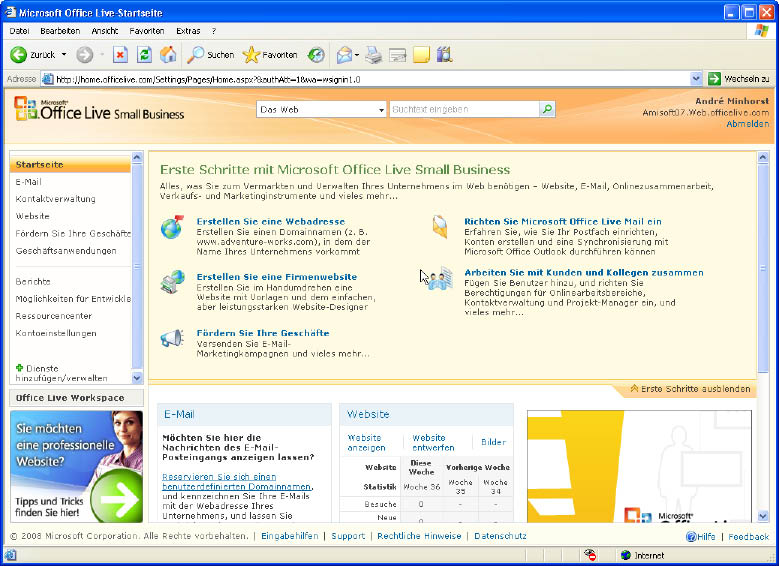Click the green search magnifier button
779x566 pixels.
547,109
